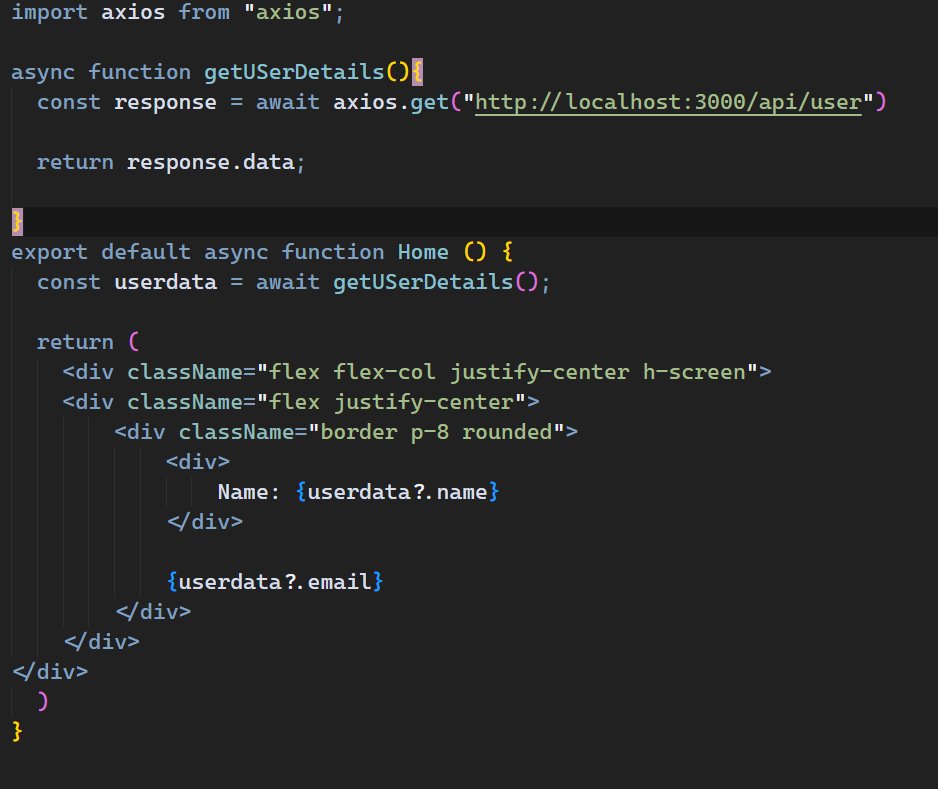Viewport: 938px width, 789px height.
Task: Click the 'flex justify-center' className string
Action: pos(391,402)
